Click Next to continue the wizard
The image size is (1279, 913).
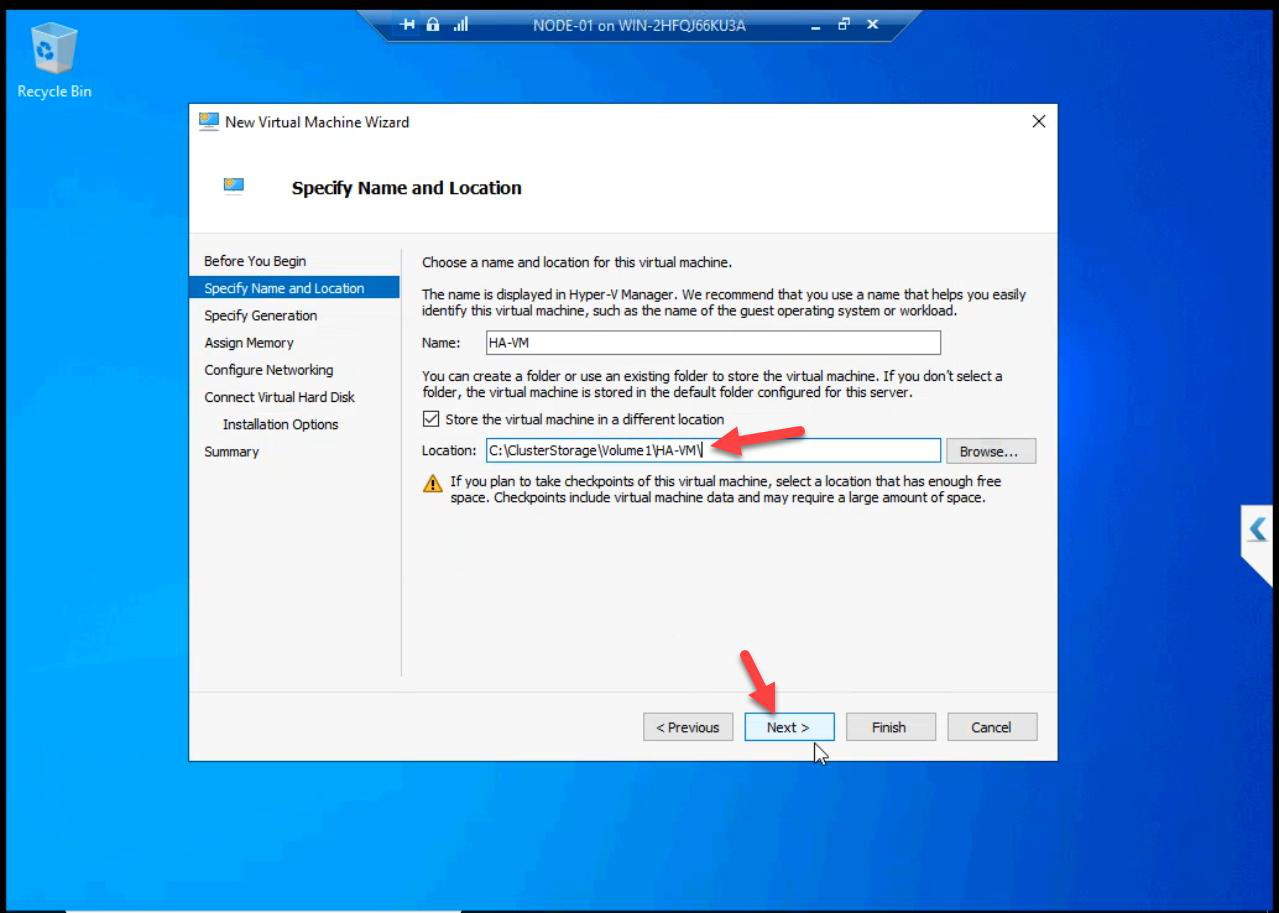point(789,727)
